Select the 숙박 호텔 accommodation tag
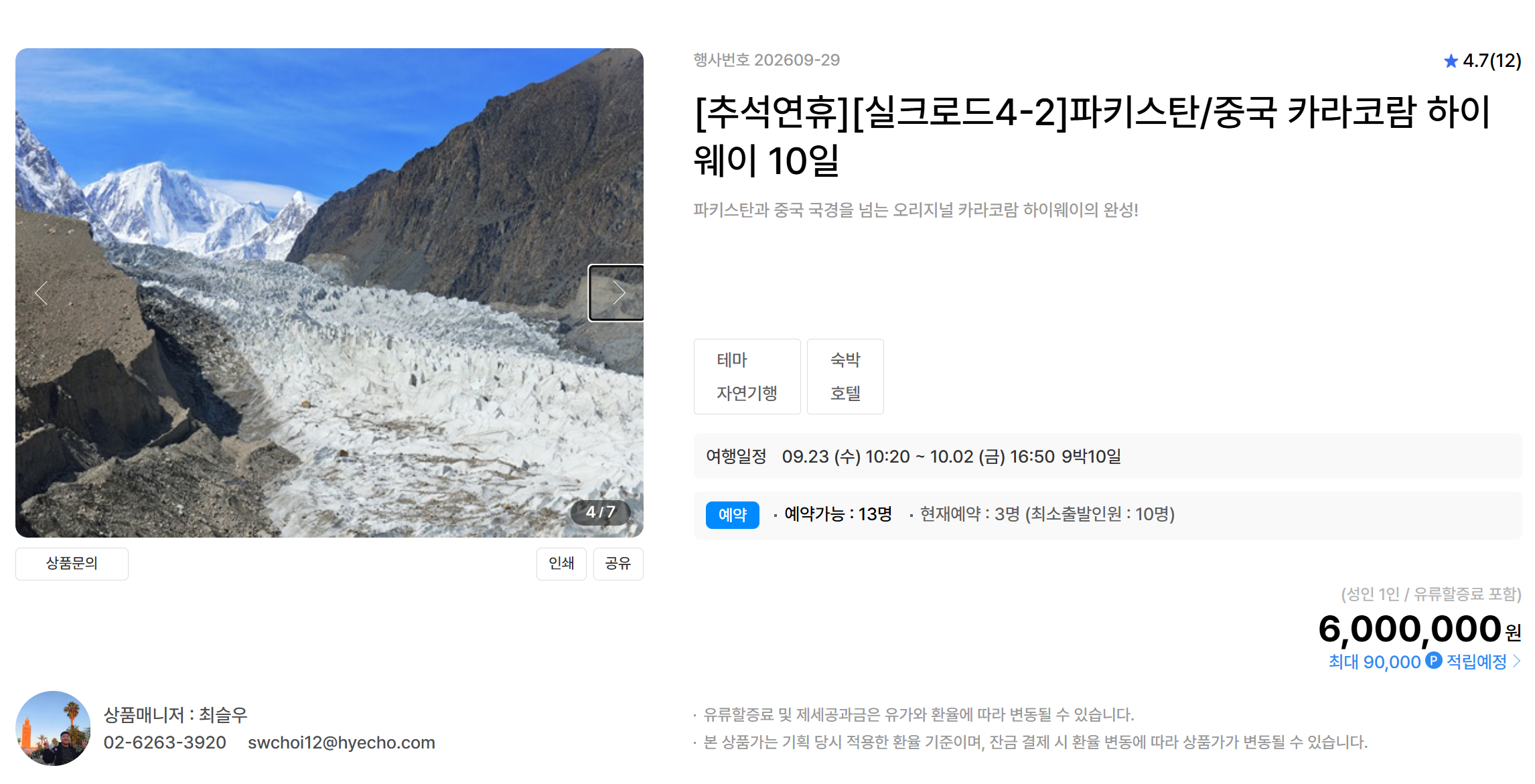This screenshot has height=784, width=1535. (x=845, y=376)
